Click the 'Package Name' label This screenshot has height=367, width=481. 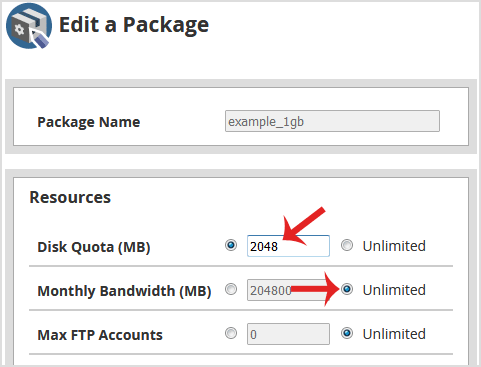coord(89,122)
